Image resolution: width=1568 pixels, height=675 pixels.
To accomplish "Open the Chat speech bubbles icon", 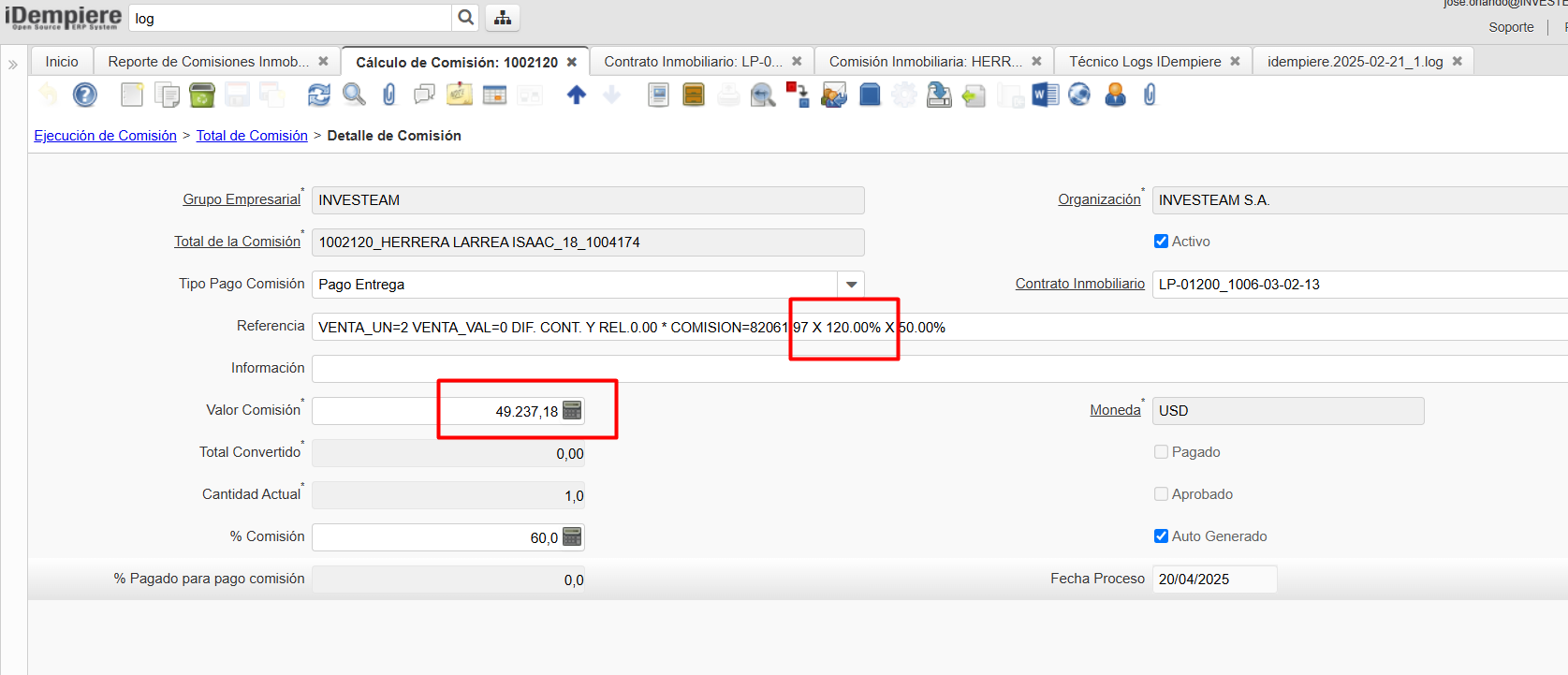I will click(424, 95).
